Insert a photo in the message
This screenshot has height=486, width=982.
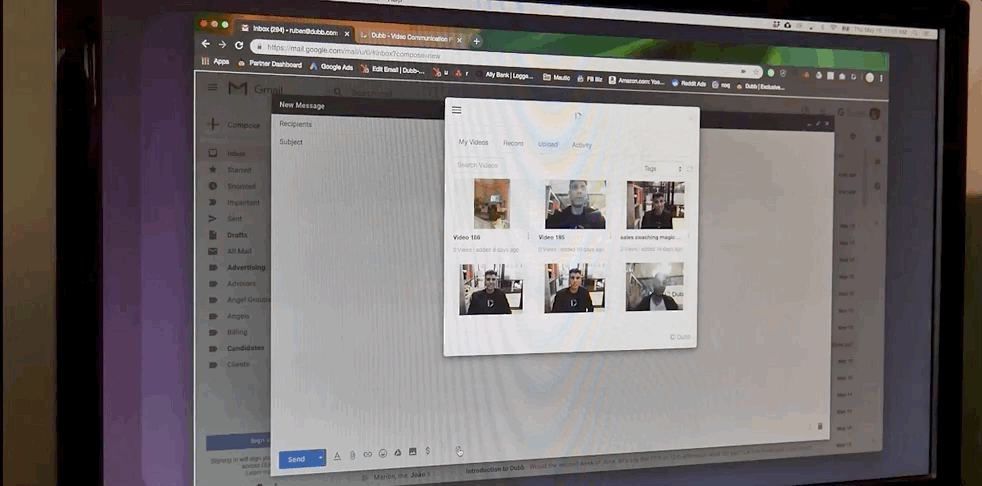(x=413, y=452)
